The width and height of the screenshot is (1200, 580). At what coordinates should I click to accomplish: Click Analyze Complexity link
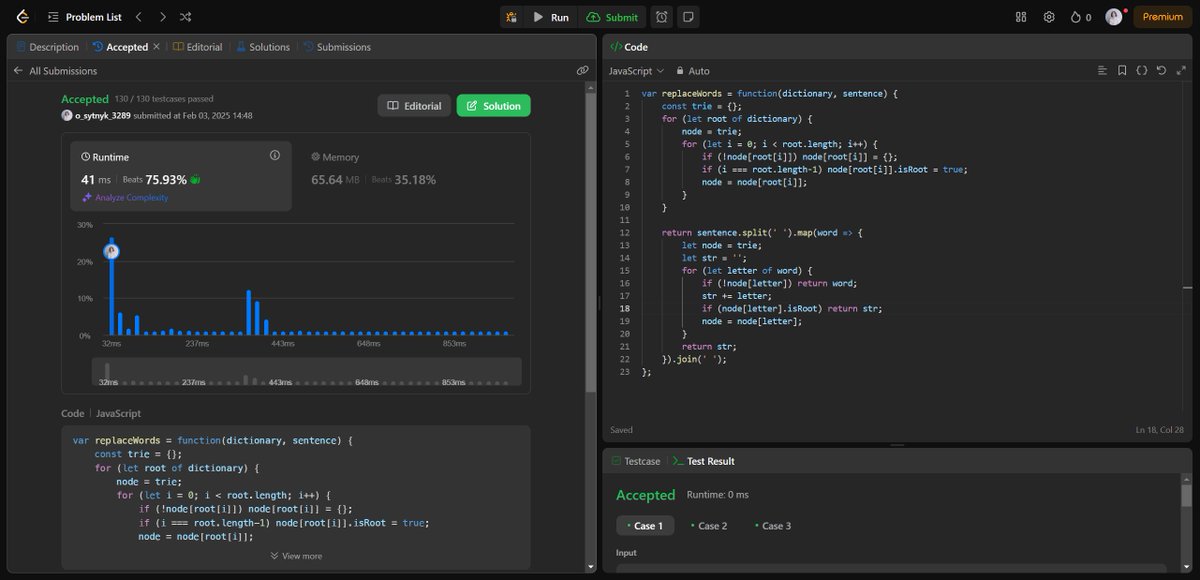point(125,197)
